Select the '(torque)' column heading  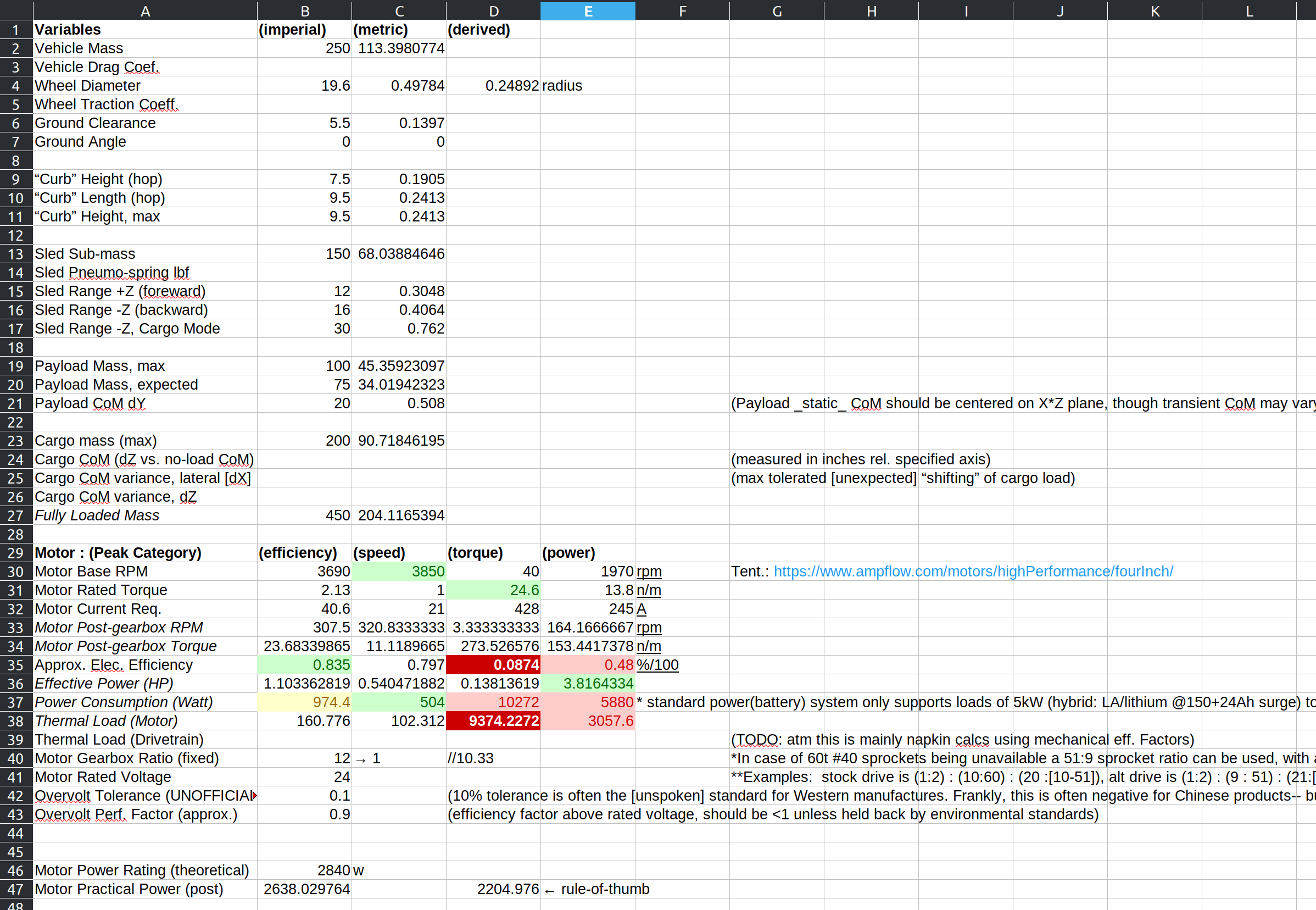point(494,552)
